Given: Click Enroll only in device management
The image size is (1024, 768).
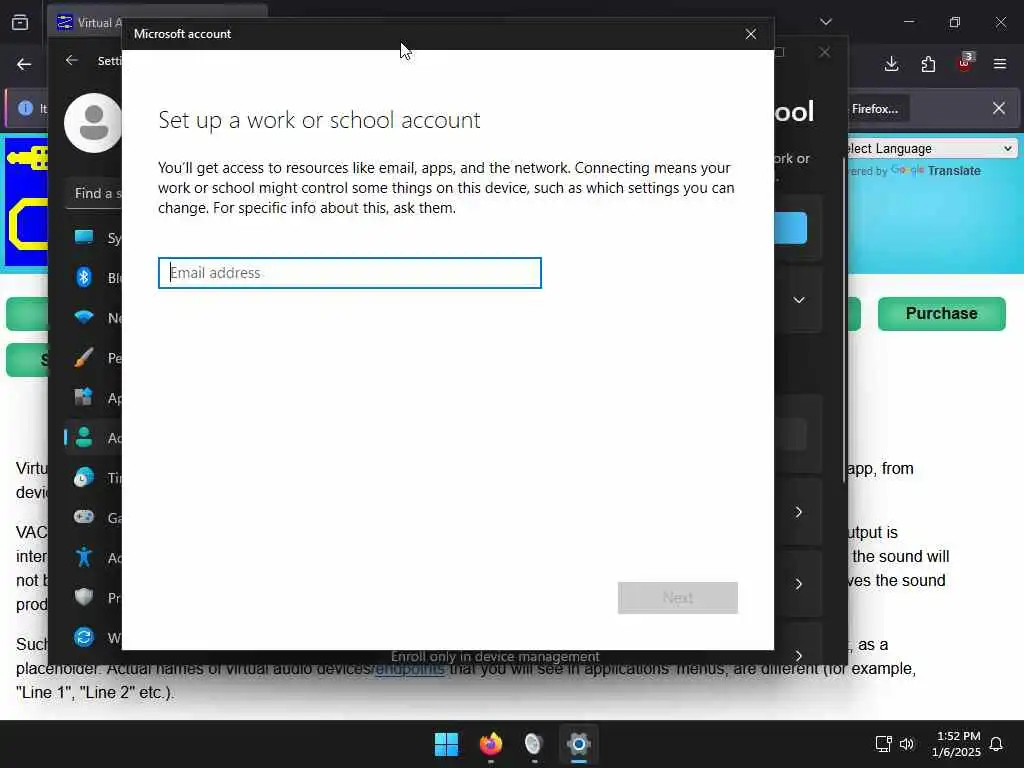Looking at the screenshot, I should click(494, 656).
